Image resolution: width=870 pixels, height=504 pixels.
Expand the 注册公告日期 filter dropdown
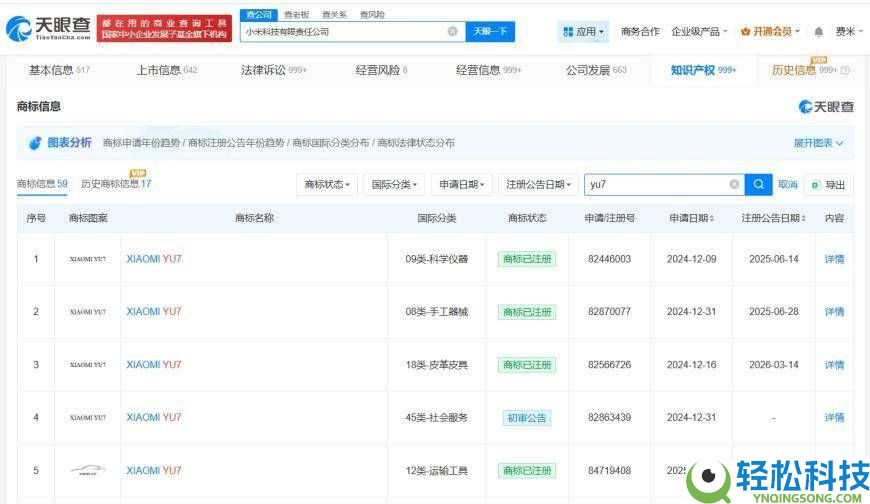(x=538, y=185)
